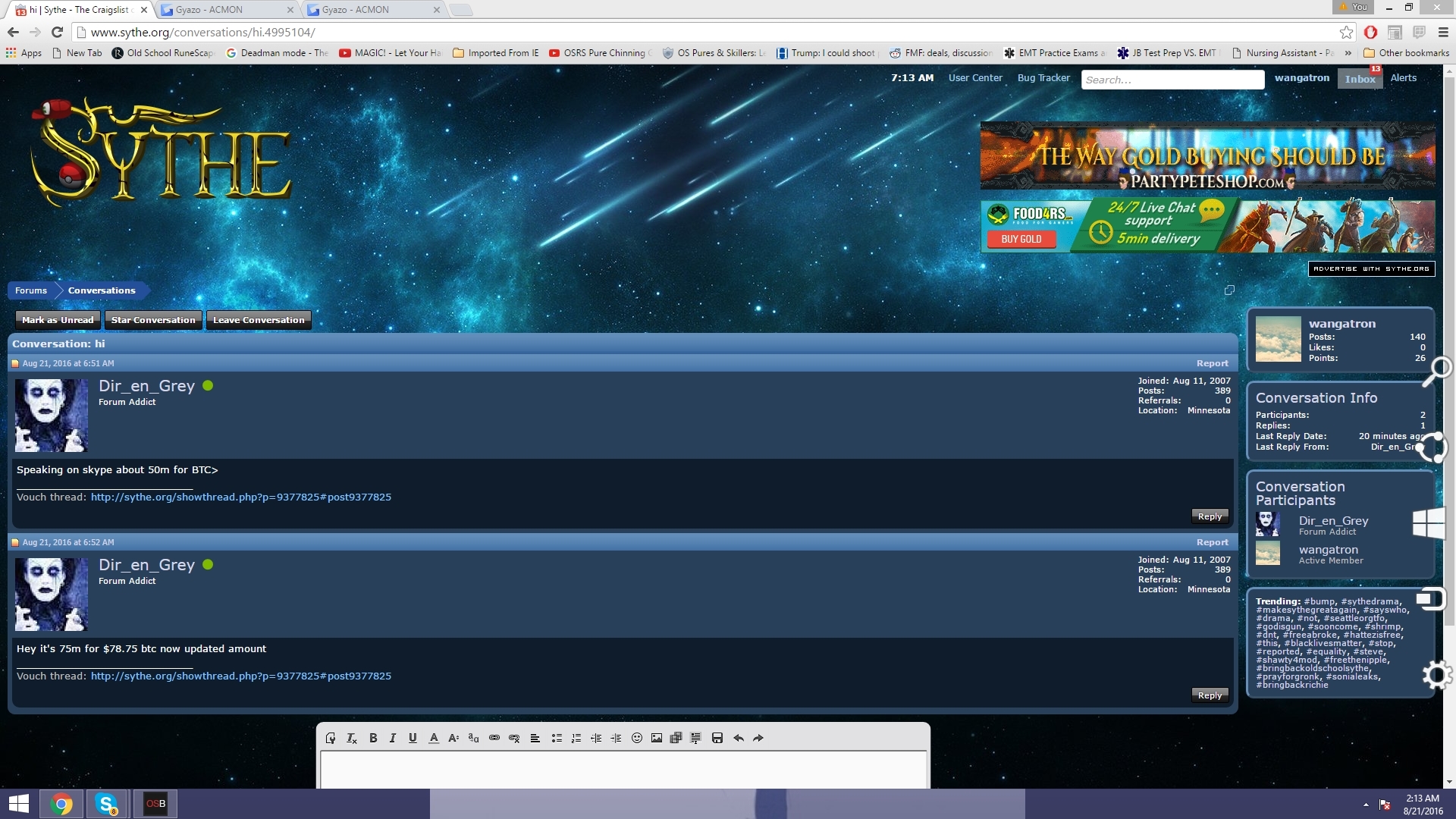The width and height of the screenshot is (1456, 819).
Task: Click the insert link icon
Action: point(494,738)
